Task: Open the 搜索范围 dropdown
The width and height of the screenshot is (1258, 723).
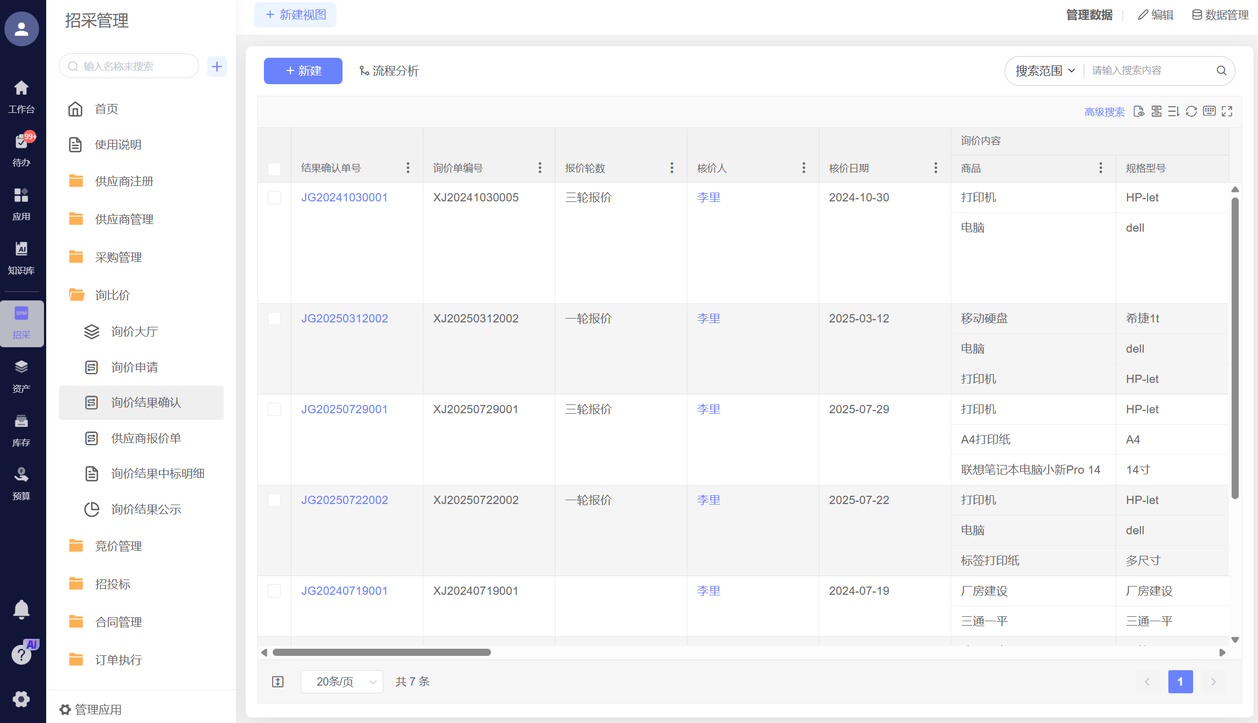Action: pos(1045,71)
